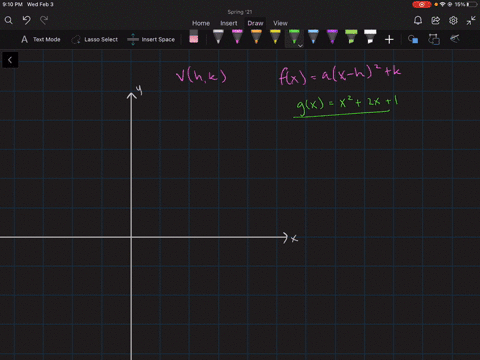Undo the last stroke
The image size is (480, 360).
pos(26,21)
